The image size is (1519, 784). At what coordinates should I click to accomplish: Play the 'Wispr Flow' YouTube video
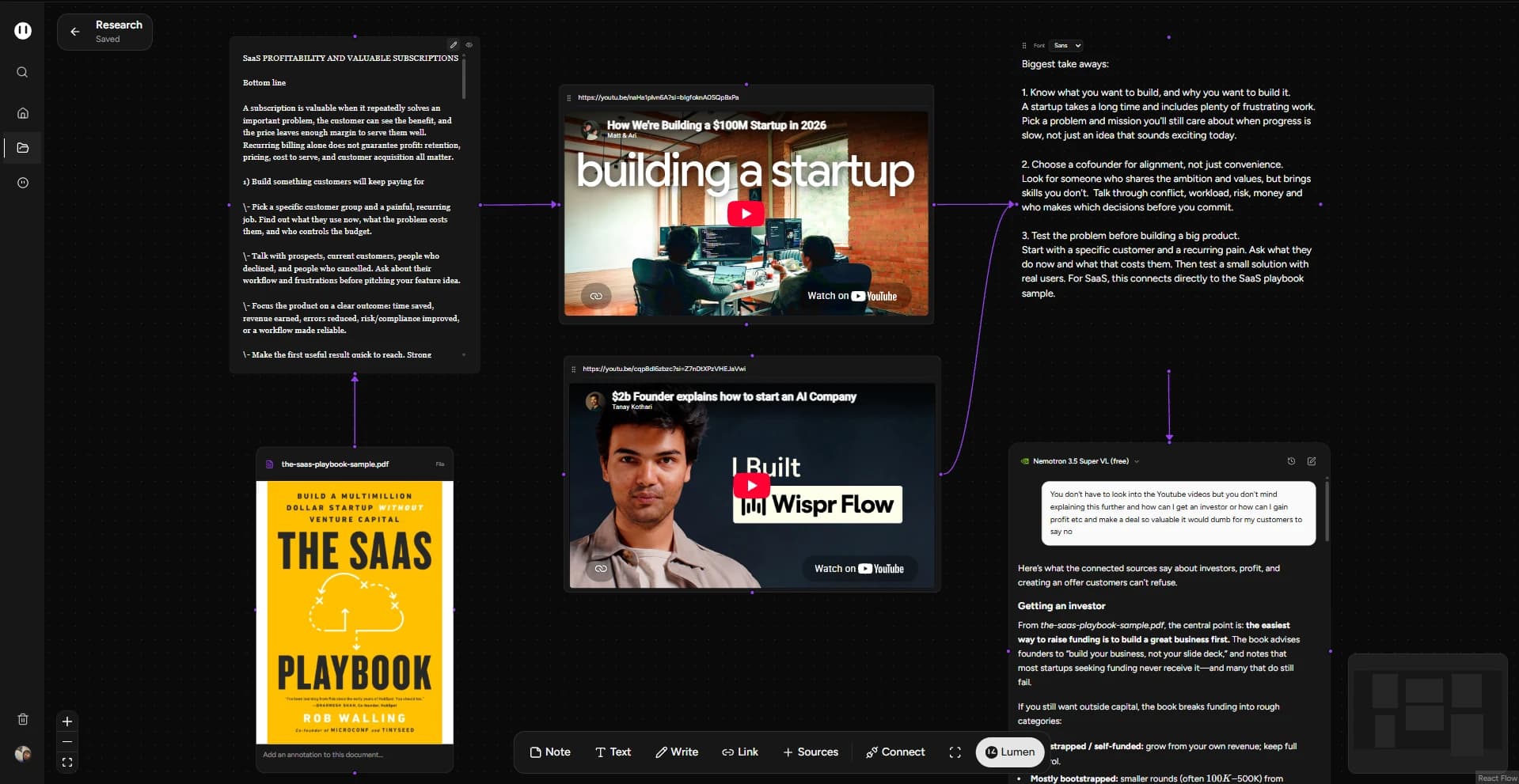(751, 486)
